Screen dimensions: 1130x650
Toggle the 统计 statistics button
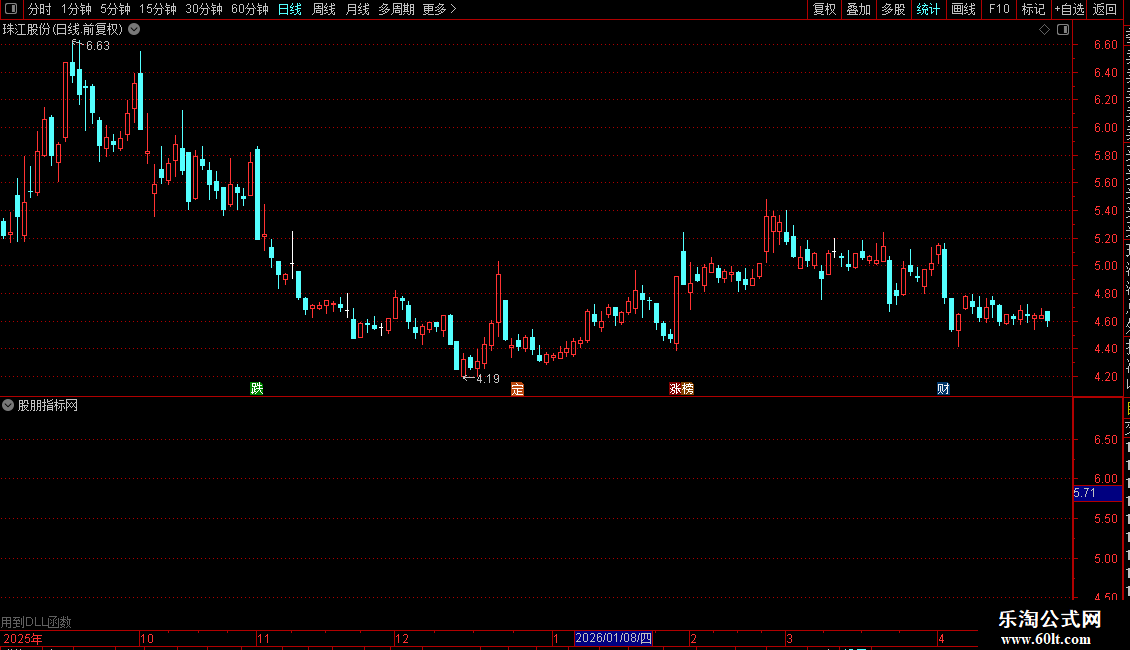tap(927, 9)
